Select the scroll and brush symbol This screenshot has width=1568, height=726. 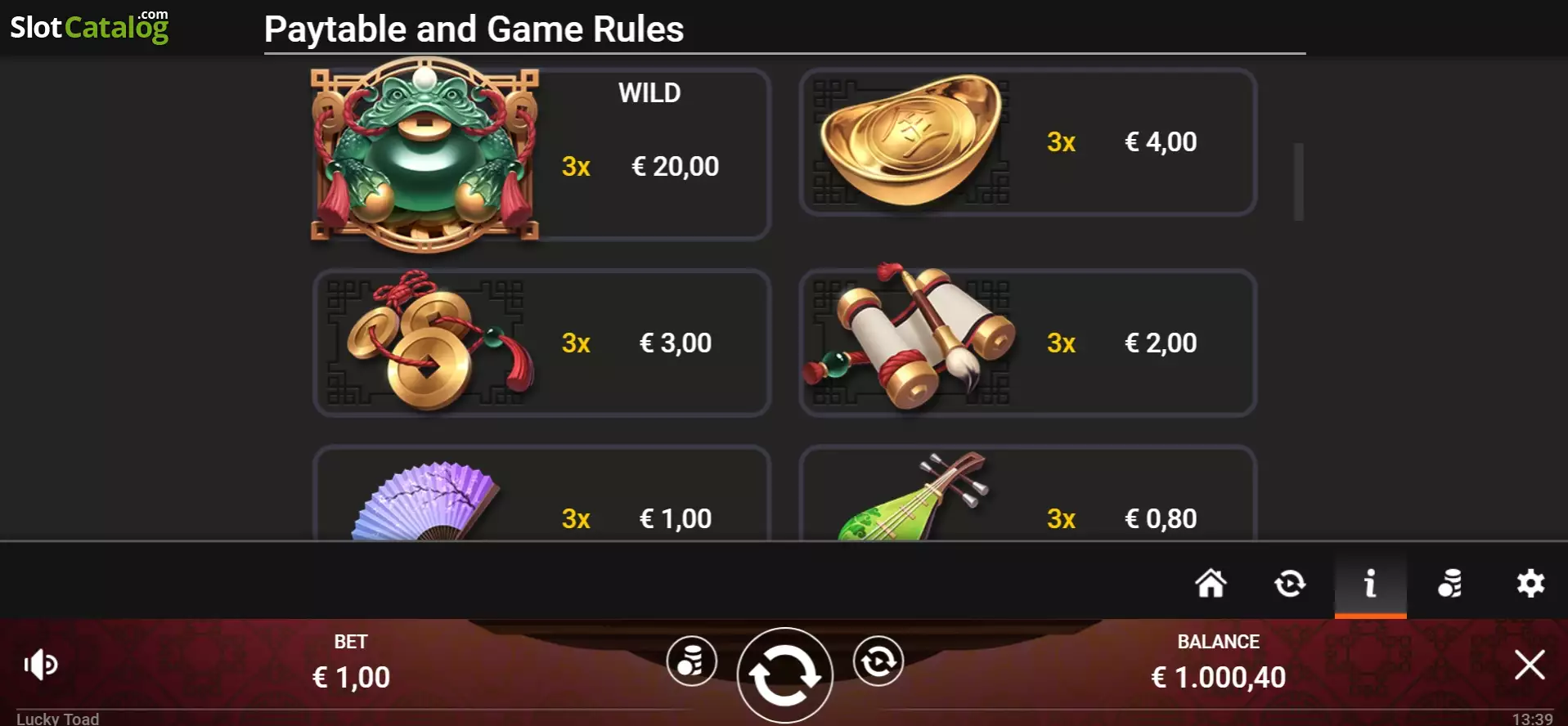click(x=908, y=337)
